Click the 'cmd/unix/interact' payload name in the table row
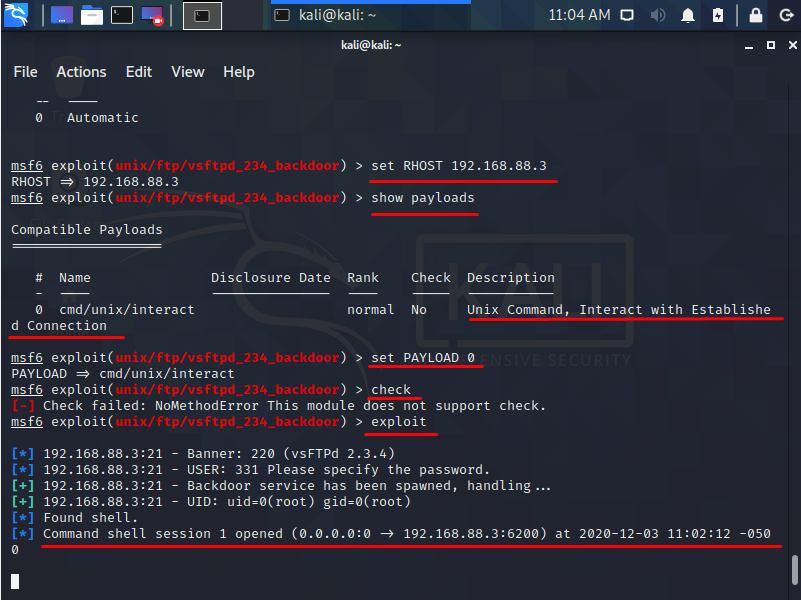The image size is (801, 600). [x=127, y=310]
